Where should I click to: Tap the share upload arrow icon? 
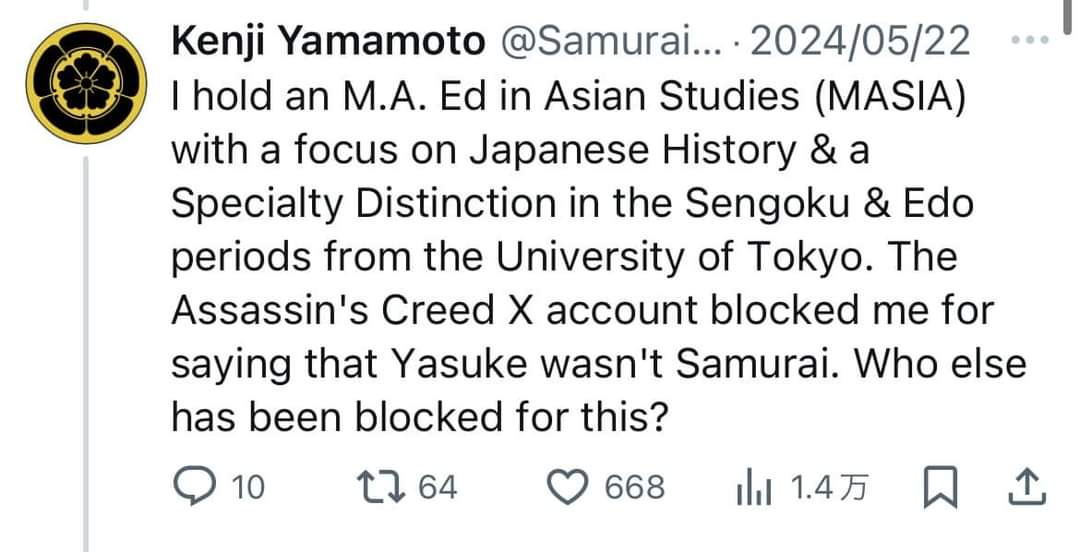(1028, 487)
